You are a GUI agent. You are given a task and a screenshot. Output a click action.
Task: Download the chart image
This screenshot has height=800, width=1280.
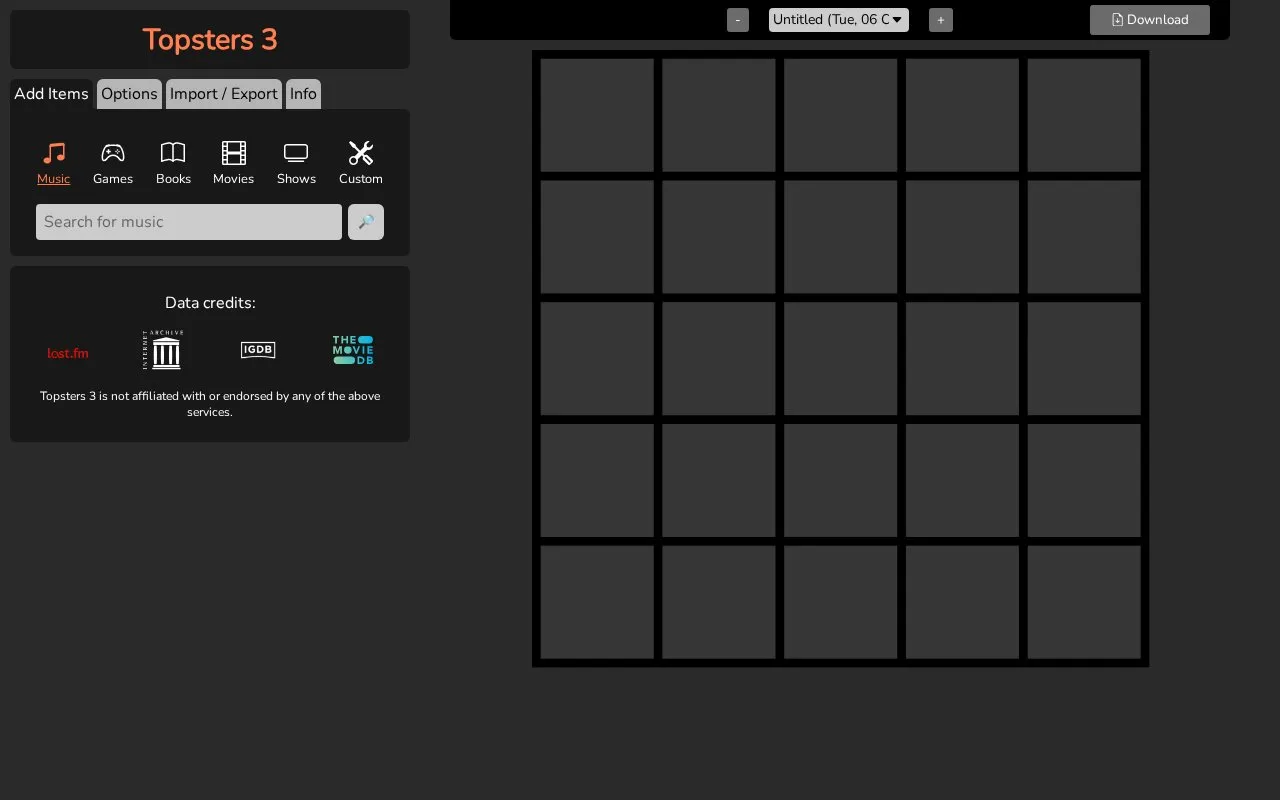(x=1150, y=20)
